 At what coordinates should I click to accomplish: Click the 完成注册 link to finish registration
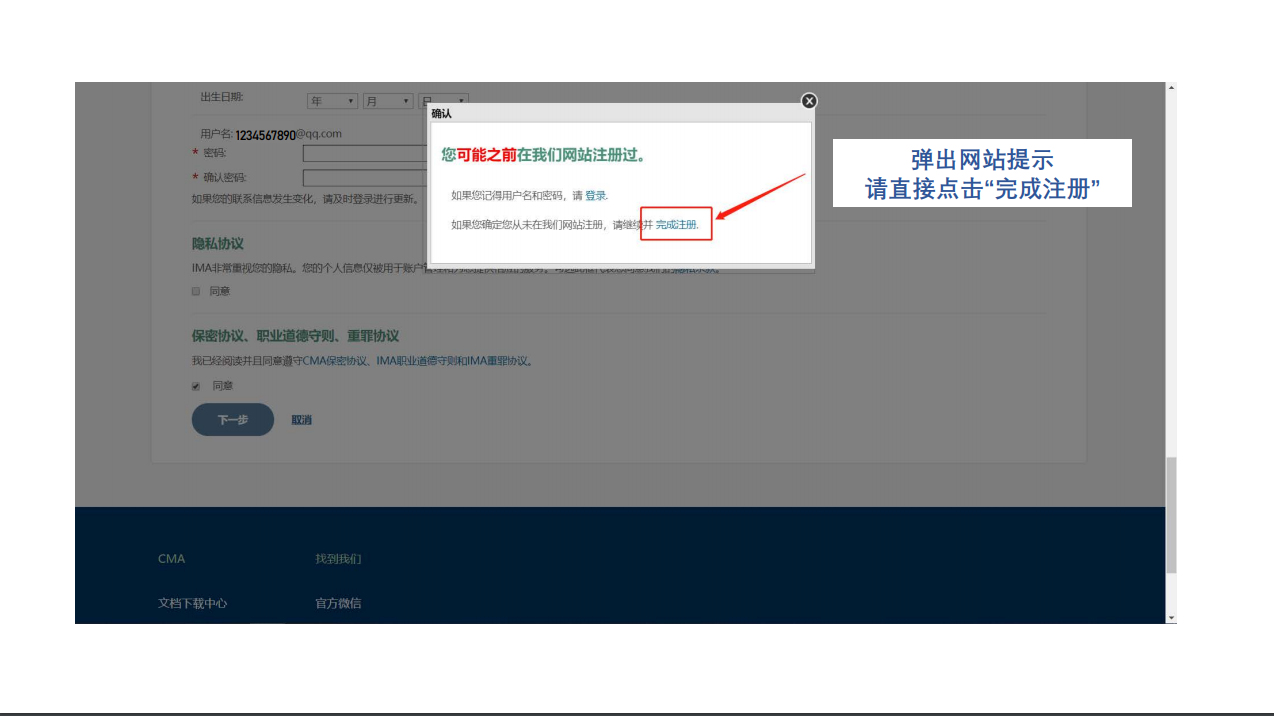click(675, 225)
